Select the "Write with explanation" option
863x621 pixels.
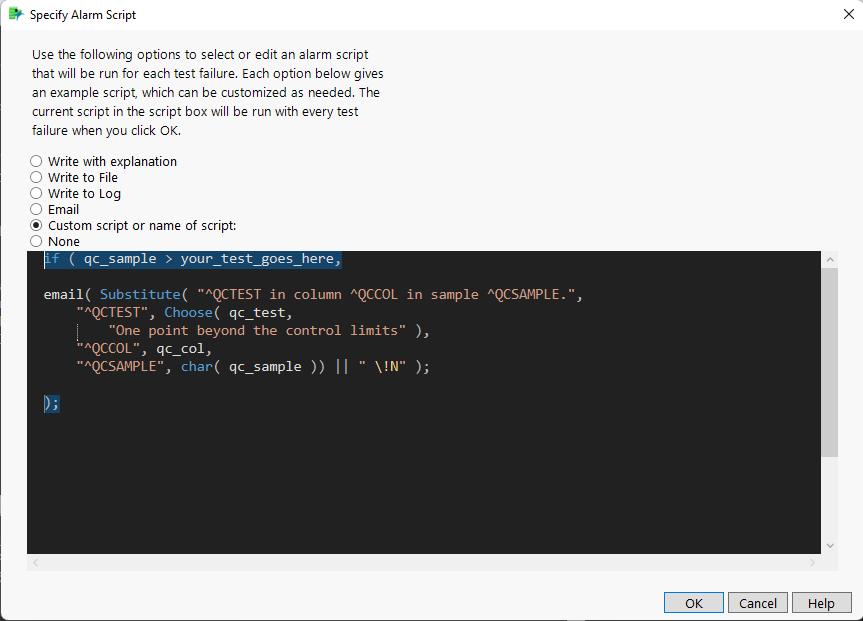(35, 161)
